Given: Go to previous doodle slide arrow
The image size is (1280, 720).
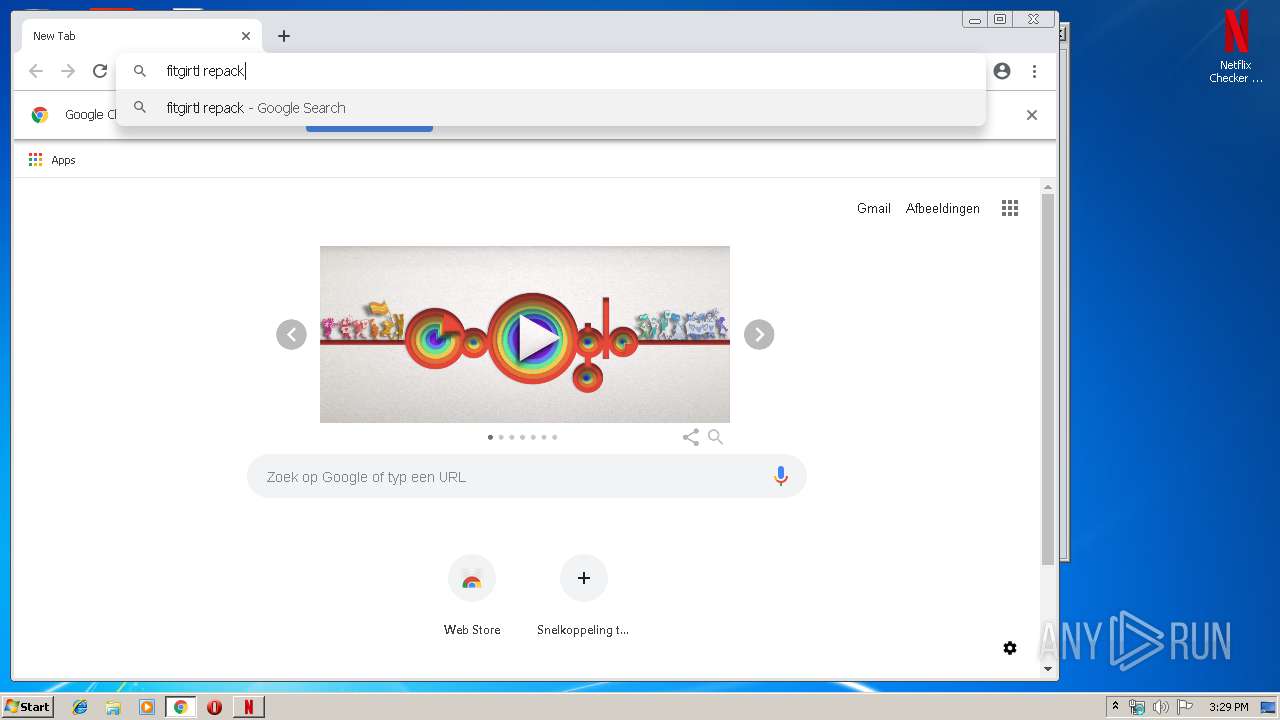Looking at the screenshot, I should tap(291, 334).
